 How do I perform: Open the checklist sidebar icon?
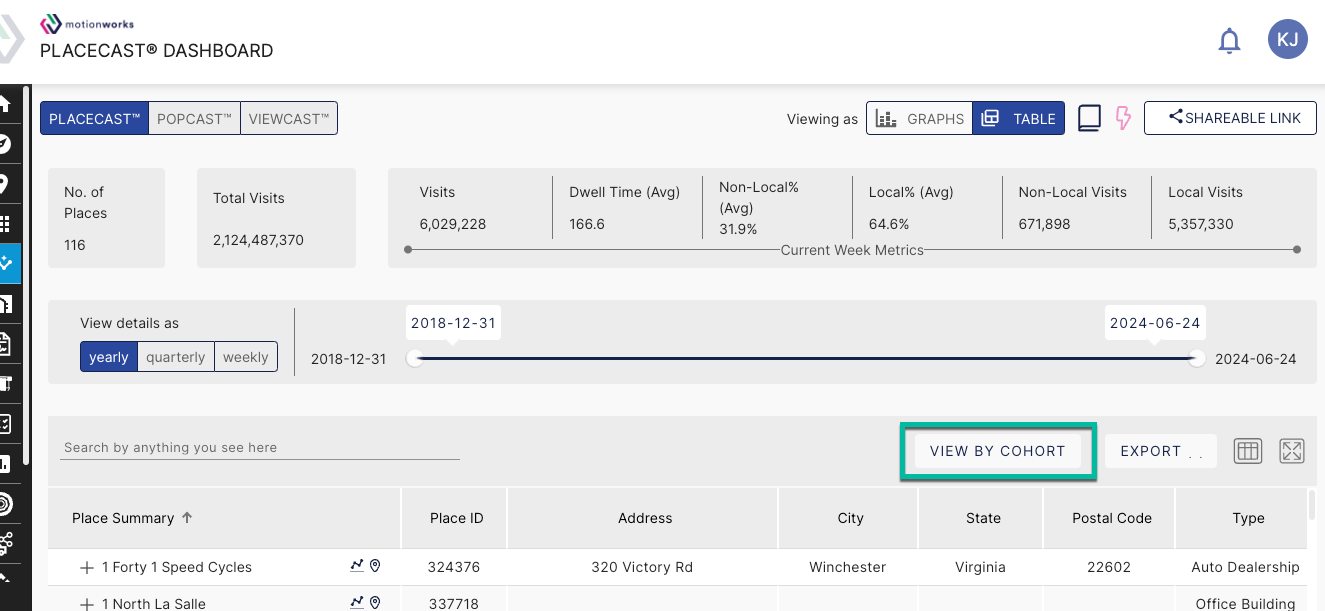5,424
